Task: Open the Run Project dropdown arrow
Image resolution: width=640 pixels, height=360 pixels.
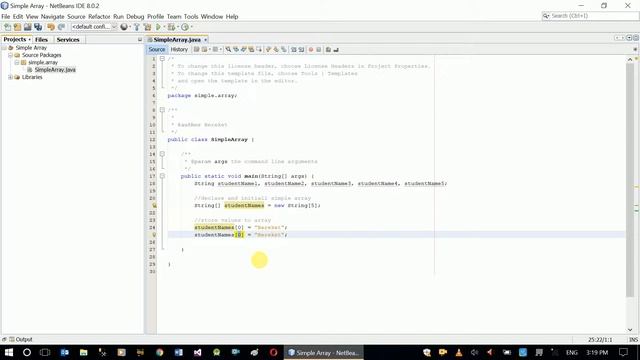Action: [x=164, y=27]
